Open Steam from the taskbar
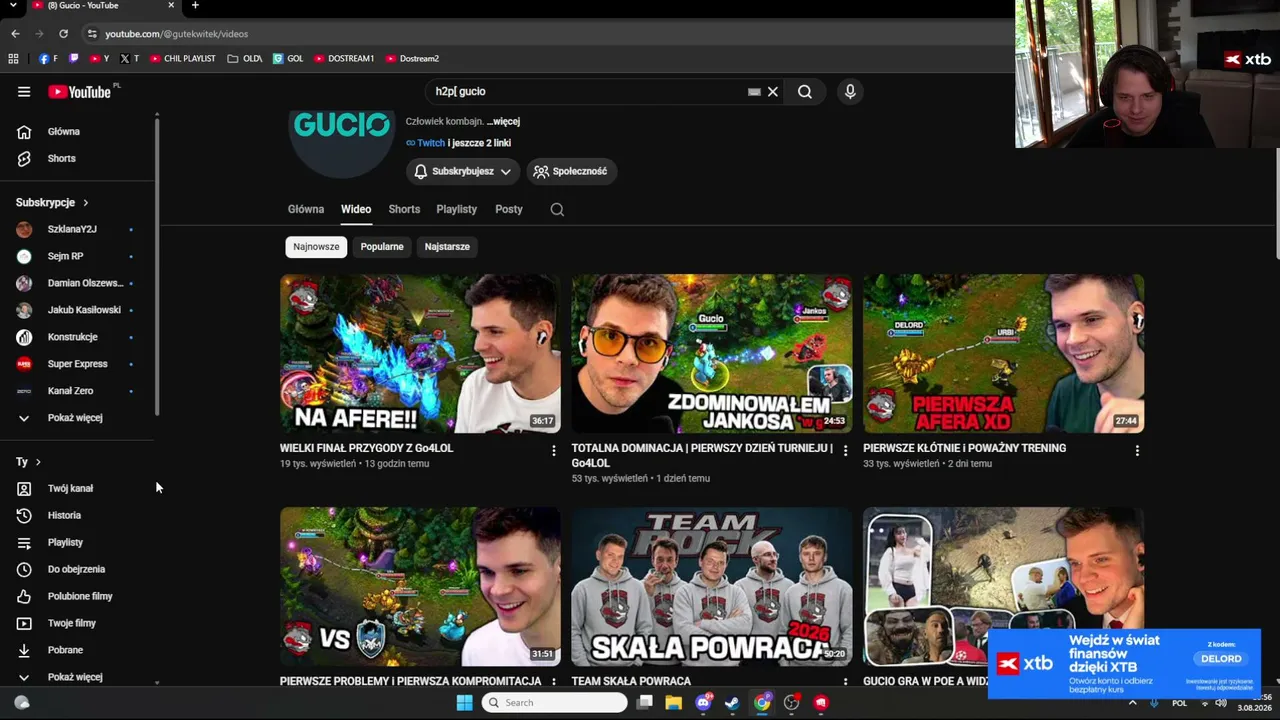The image size is (1280, 720). click(x=733, y=703)
